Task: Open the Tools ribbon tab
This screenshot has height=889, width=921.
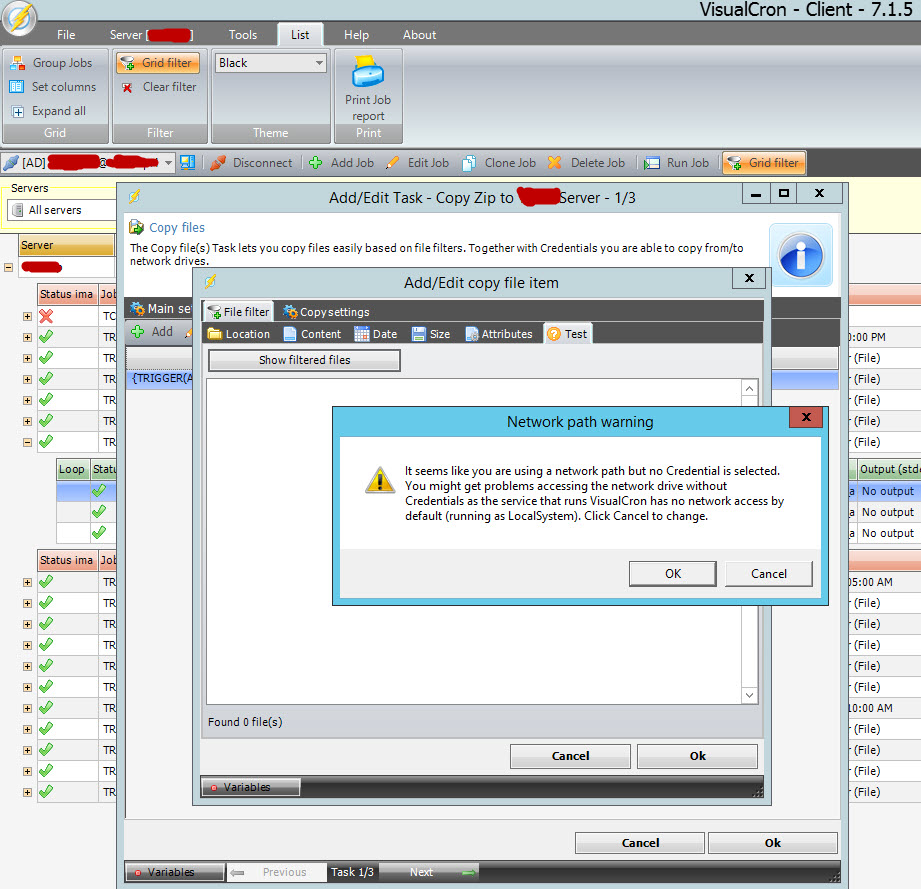Action: pos(242,35)
